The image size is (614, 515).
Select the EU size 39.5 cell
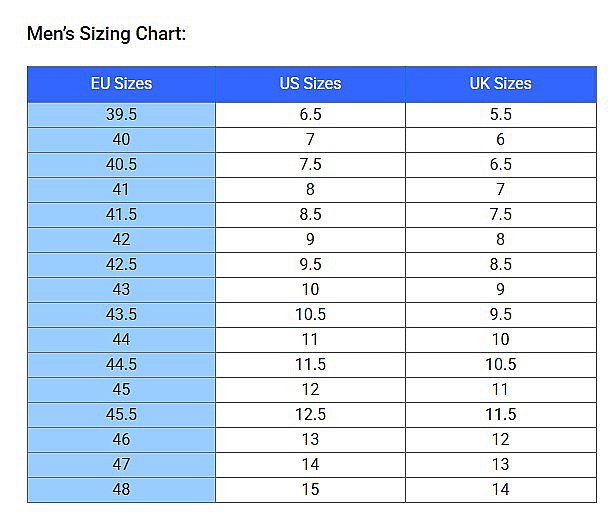click(x=121, y=115)
